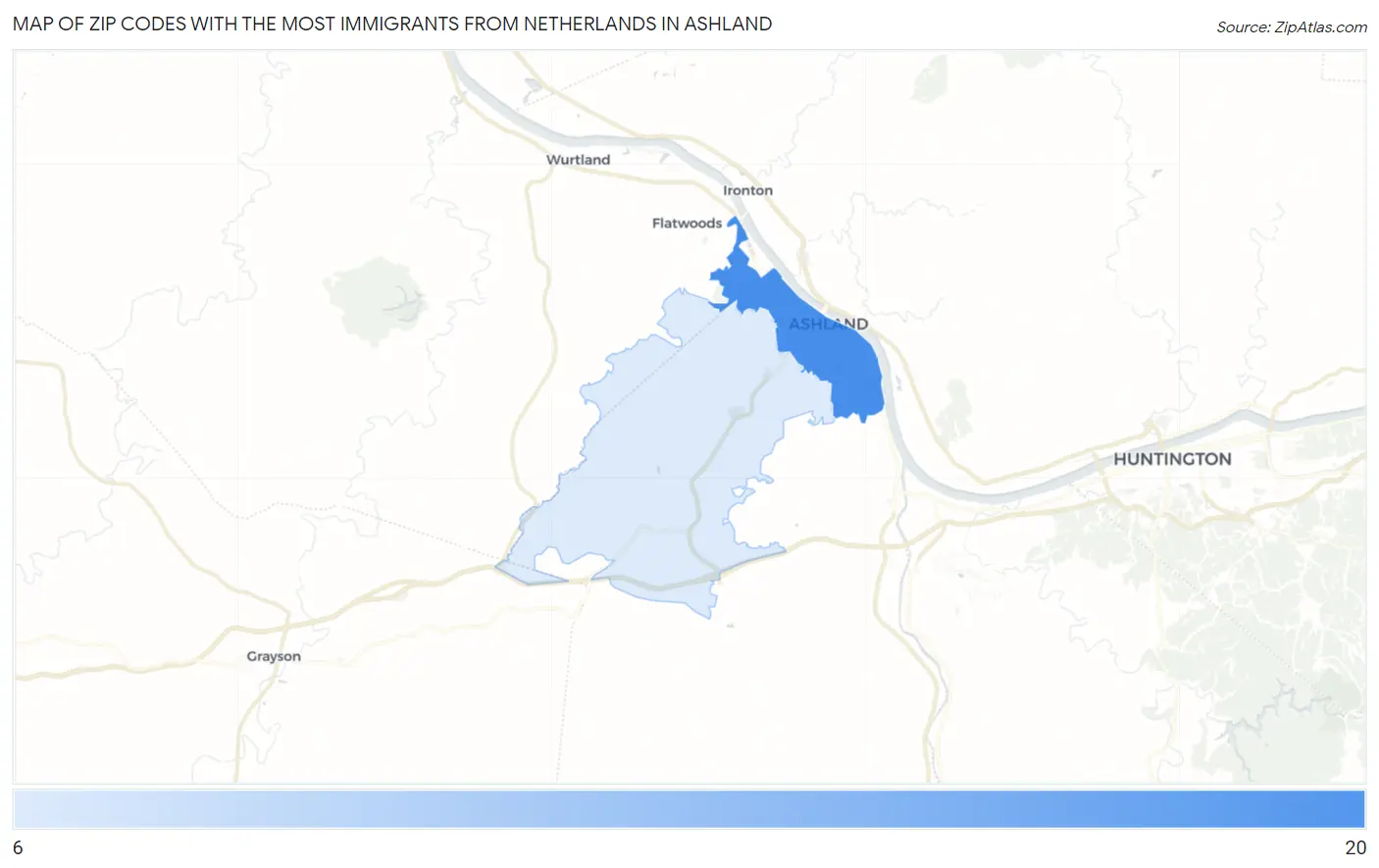Click the Flatwoods town label

[687, 224]
